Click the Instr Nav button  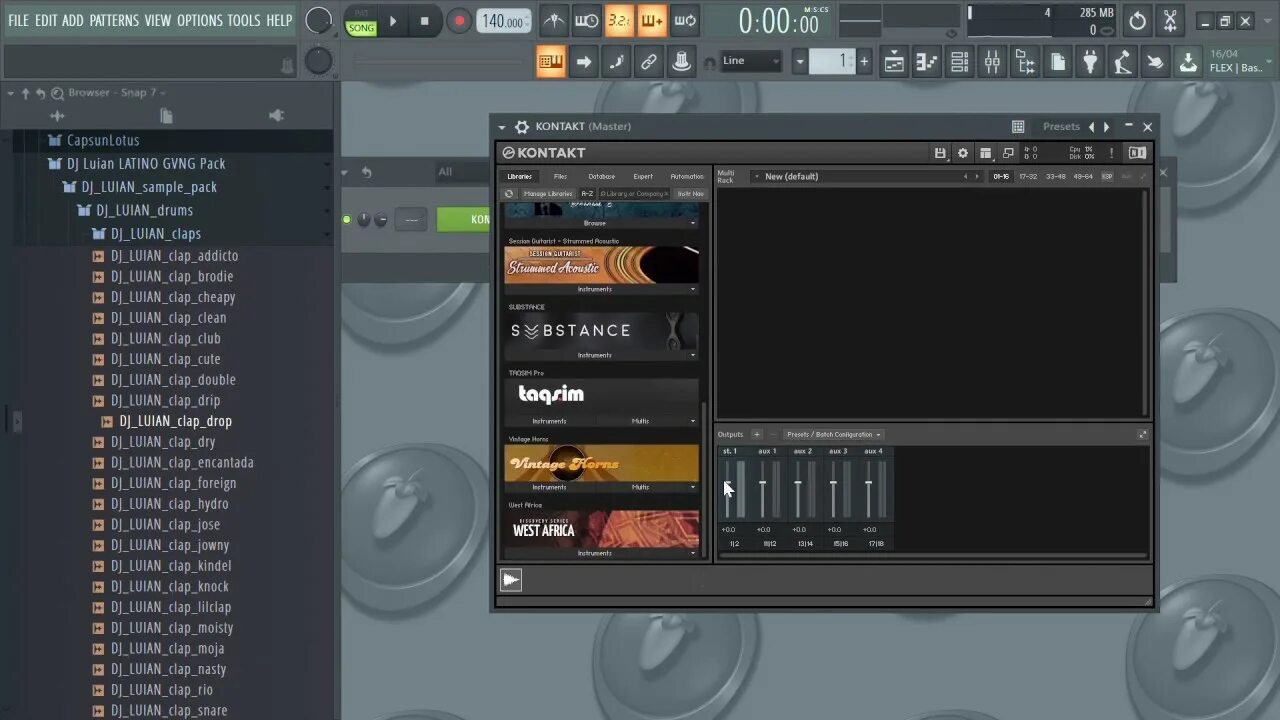(690, 193)
